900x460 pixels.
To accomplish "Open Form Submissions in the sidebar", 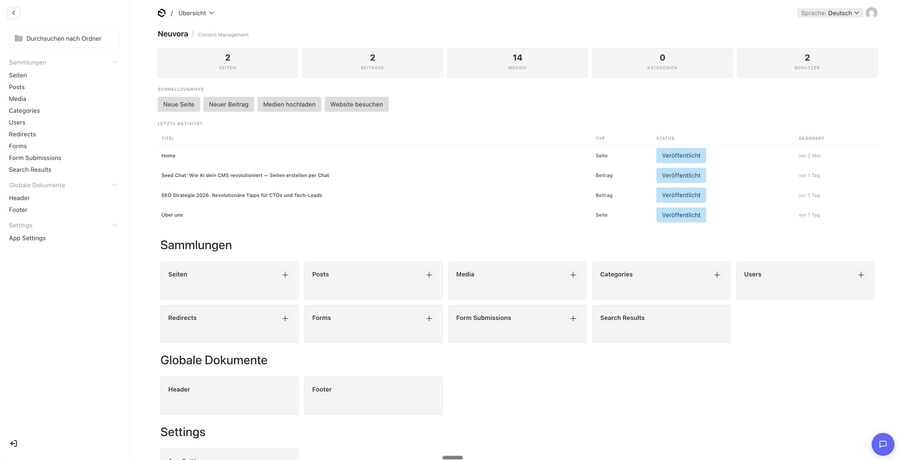I will pyautogui.click(x=35, y=158).
